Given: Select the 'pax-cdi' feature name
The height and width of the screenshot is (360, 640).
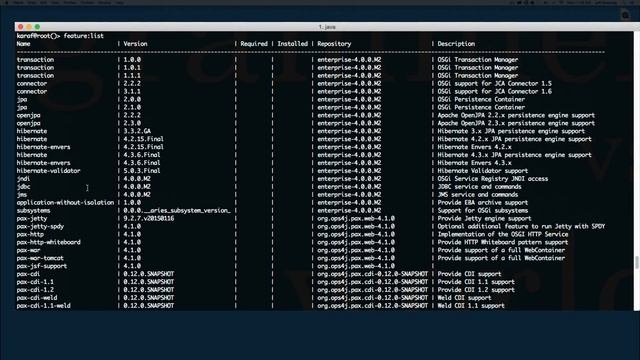Looking at the screenshot, I should click(29, 274).
